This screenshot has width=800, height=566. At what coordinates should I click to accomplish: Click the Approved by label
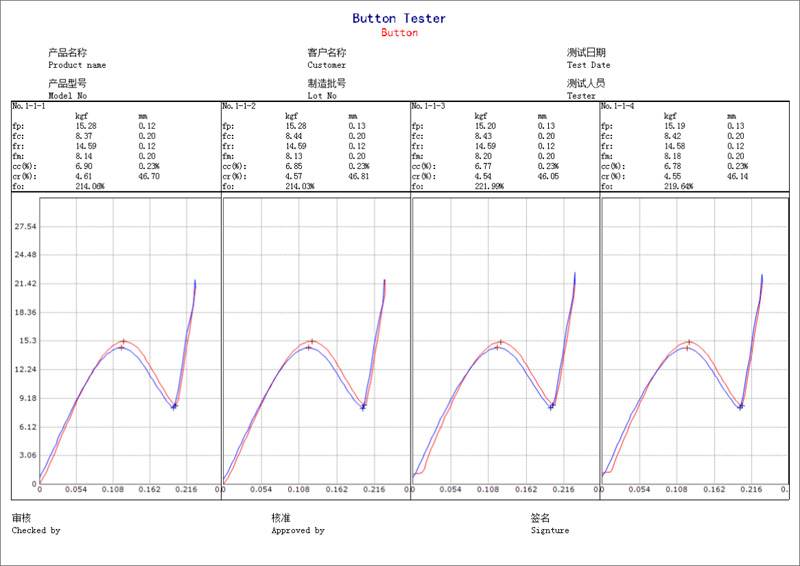pyautogui.click(x=298, y=531)
